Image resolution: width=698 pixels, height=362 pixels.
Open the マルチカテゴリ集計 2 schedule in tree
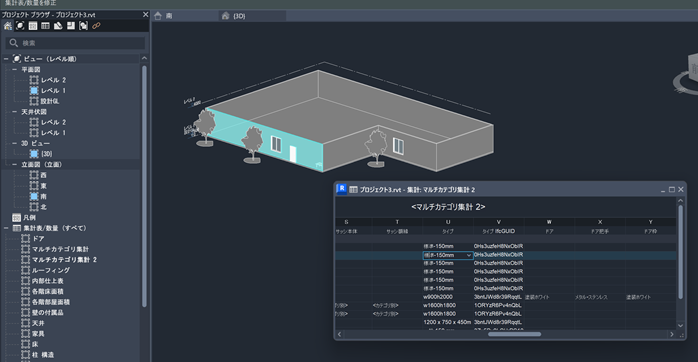[64, 260]
